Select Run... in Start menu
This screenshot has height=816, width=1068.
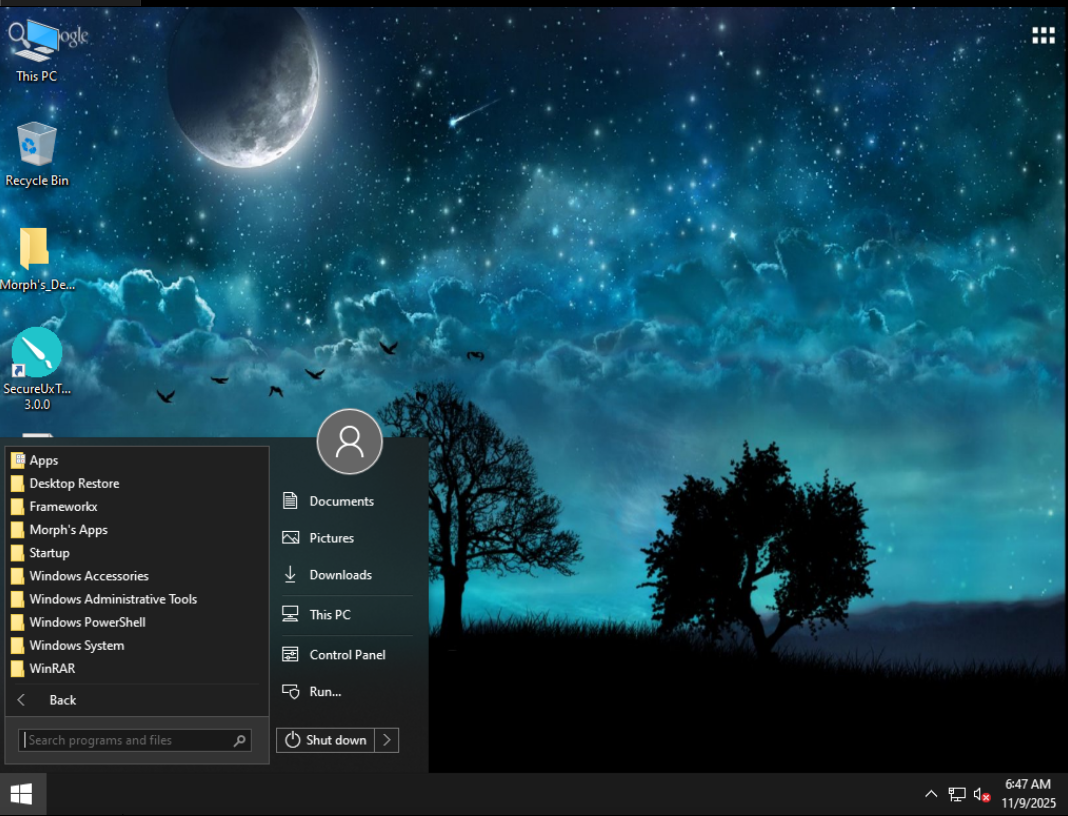[x=325, y=691]
